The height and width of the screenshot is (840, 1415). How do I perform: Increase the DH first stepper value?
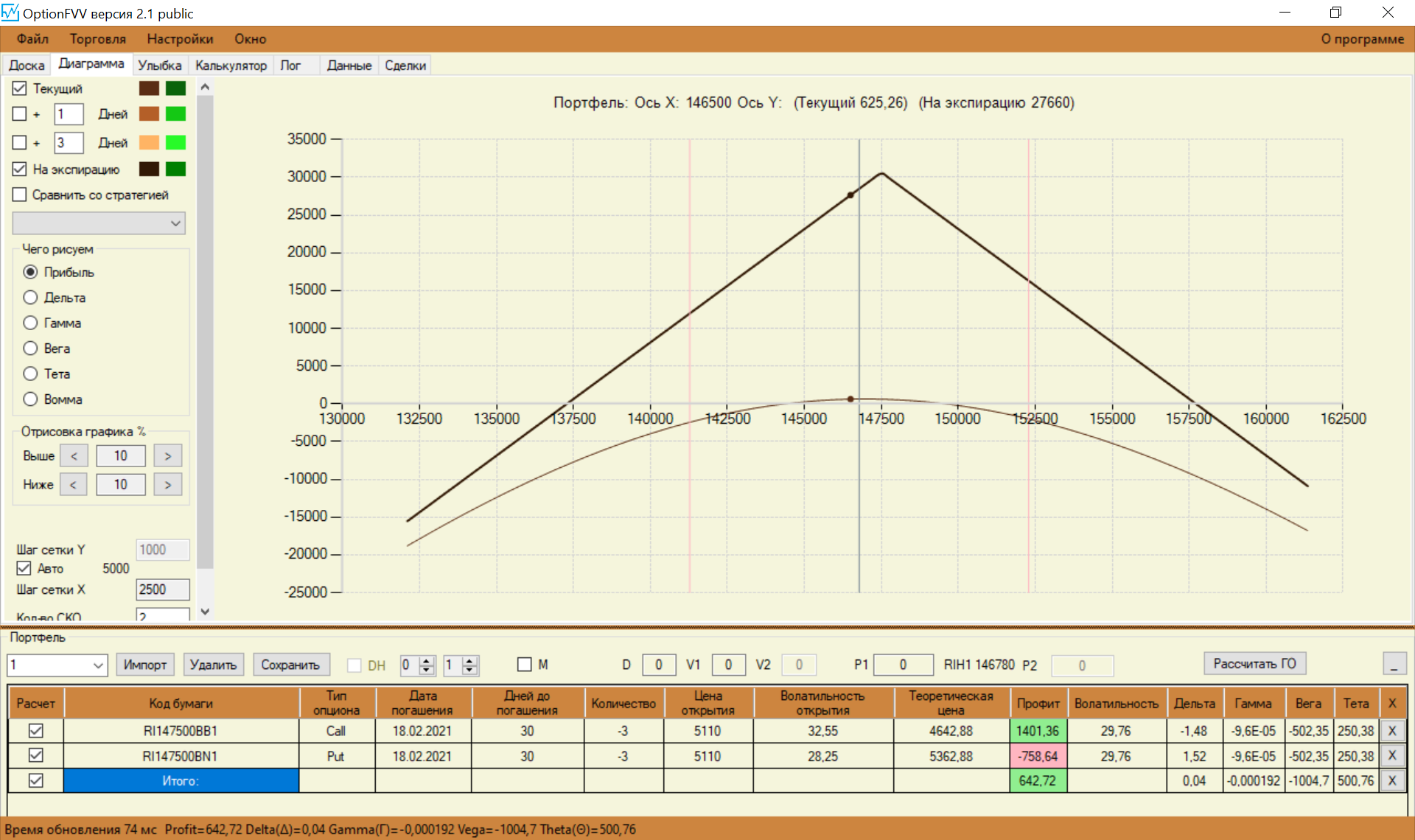point(427,660)
